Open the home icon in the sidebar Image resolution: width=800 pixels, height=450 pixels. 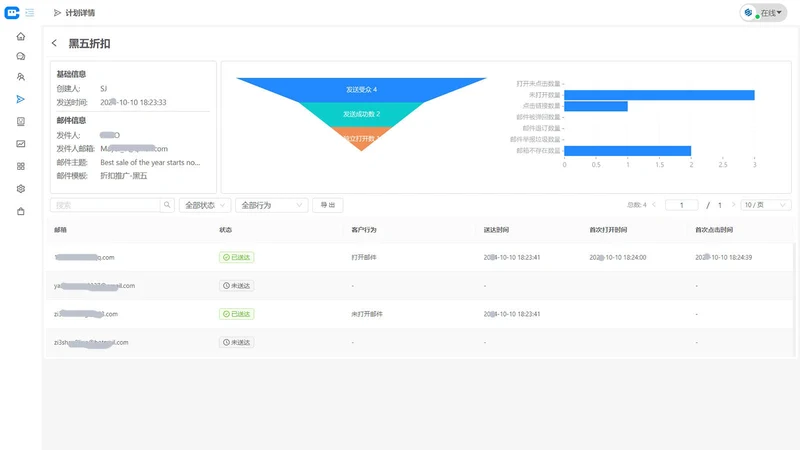point(21,36)
